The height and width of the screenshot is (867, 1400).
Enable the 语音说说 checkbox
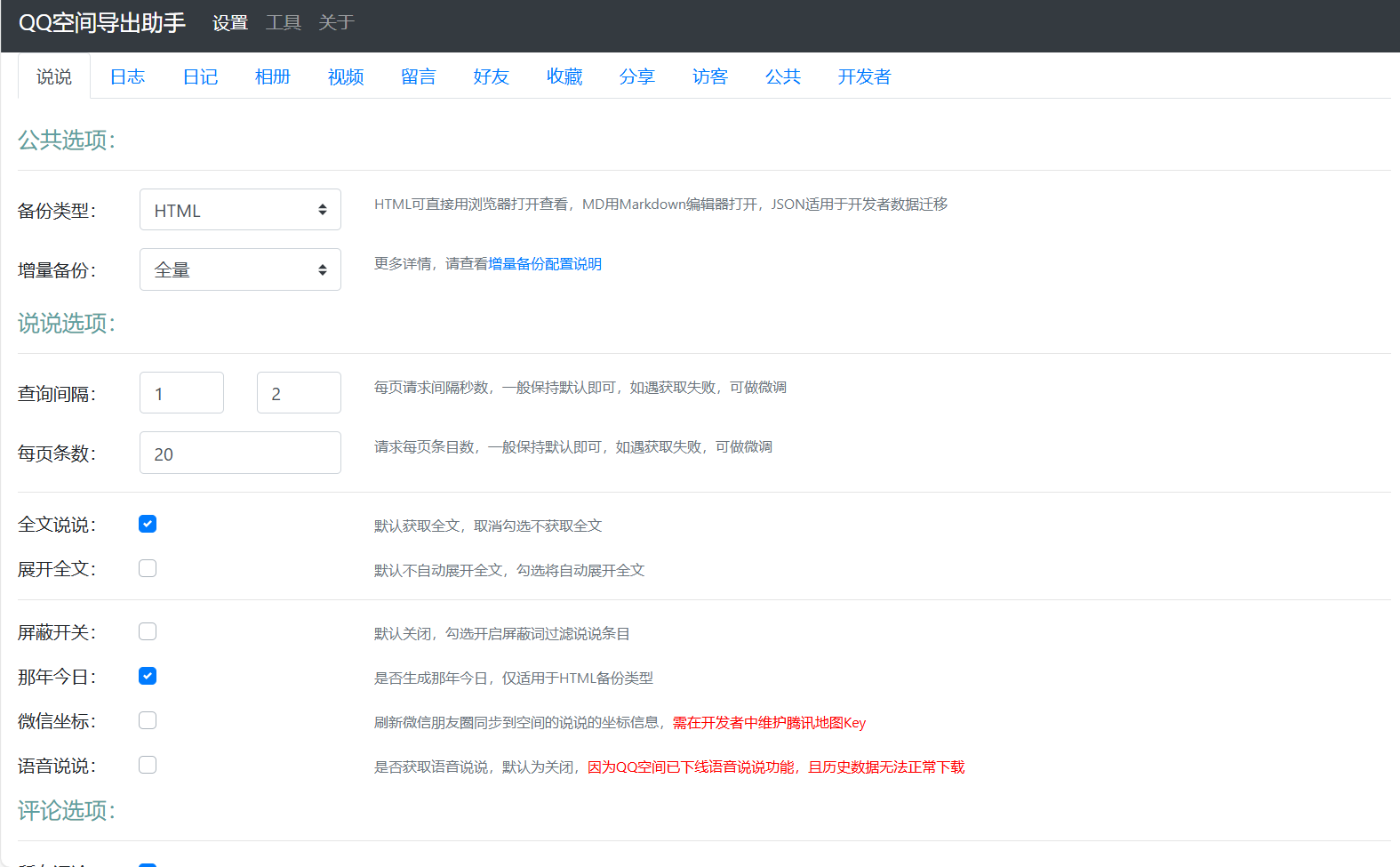148,765
